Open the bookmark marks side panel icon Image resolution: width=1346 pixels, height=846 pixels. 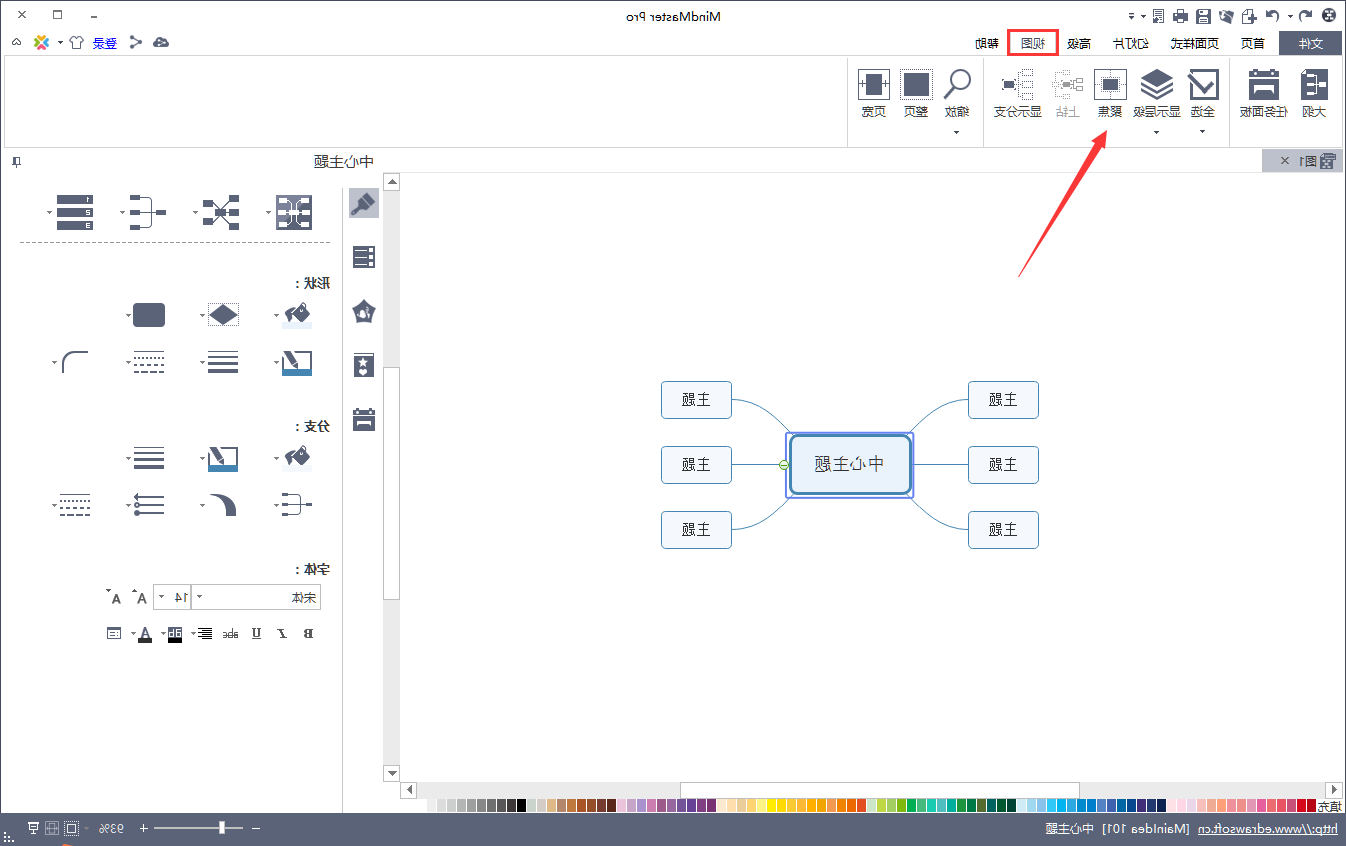coord(364,365)
